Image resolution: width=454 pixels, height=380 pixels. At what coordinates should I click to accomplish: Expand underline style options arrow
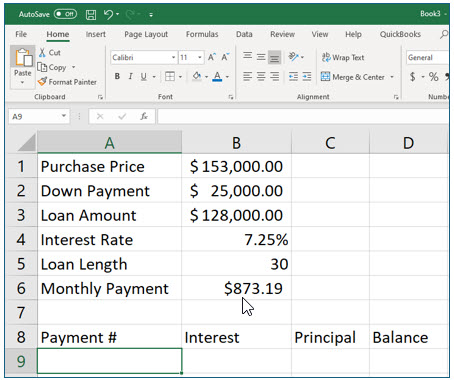tap(154, 77)
